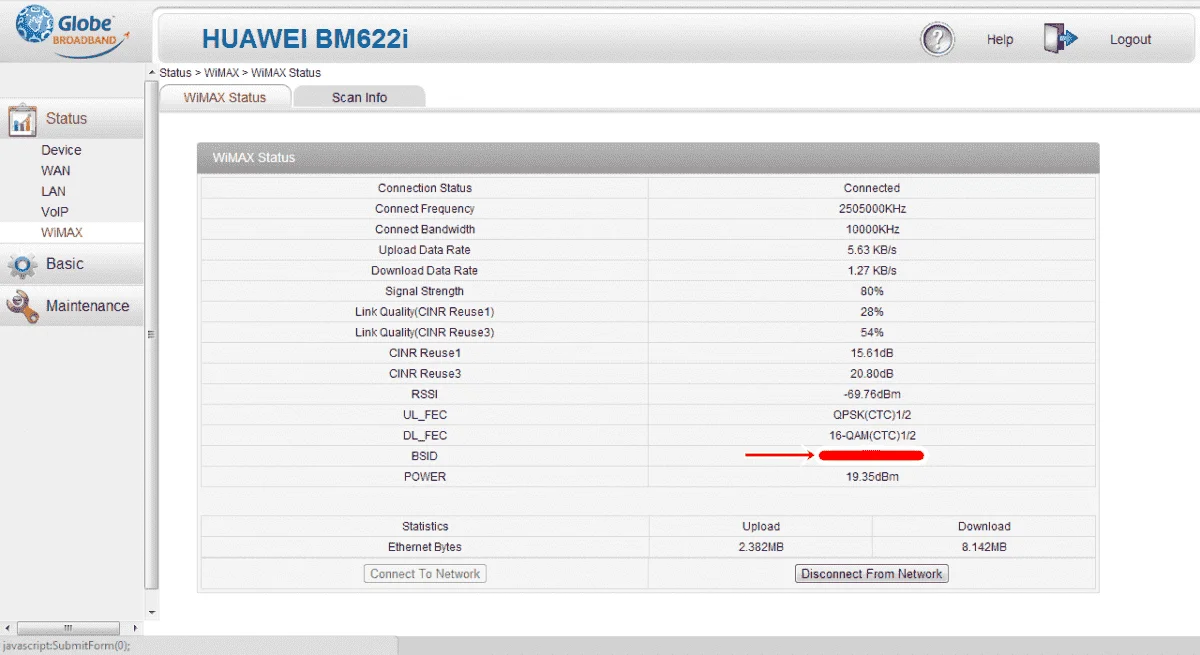Open the Device status page
This screenshot has width=1200, height=655.
click(61, 150)
